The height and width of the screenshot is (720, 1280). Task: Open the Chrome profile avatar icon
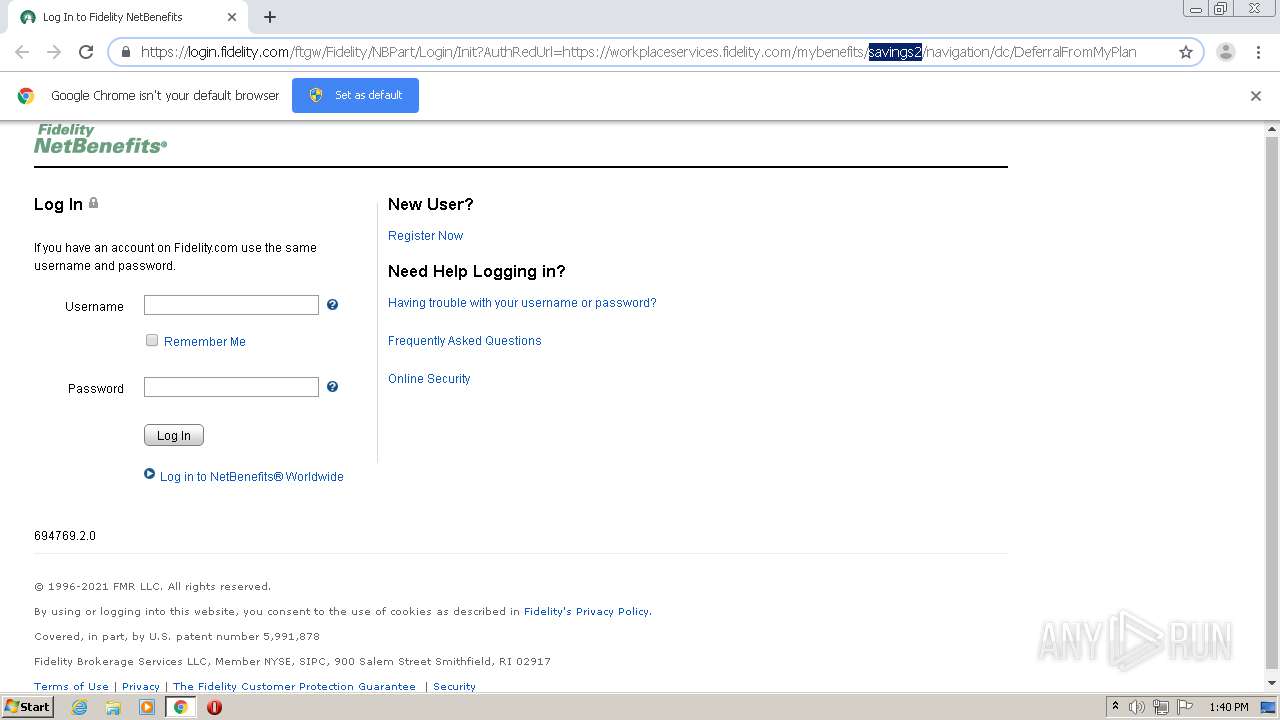[1226, 52]
